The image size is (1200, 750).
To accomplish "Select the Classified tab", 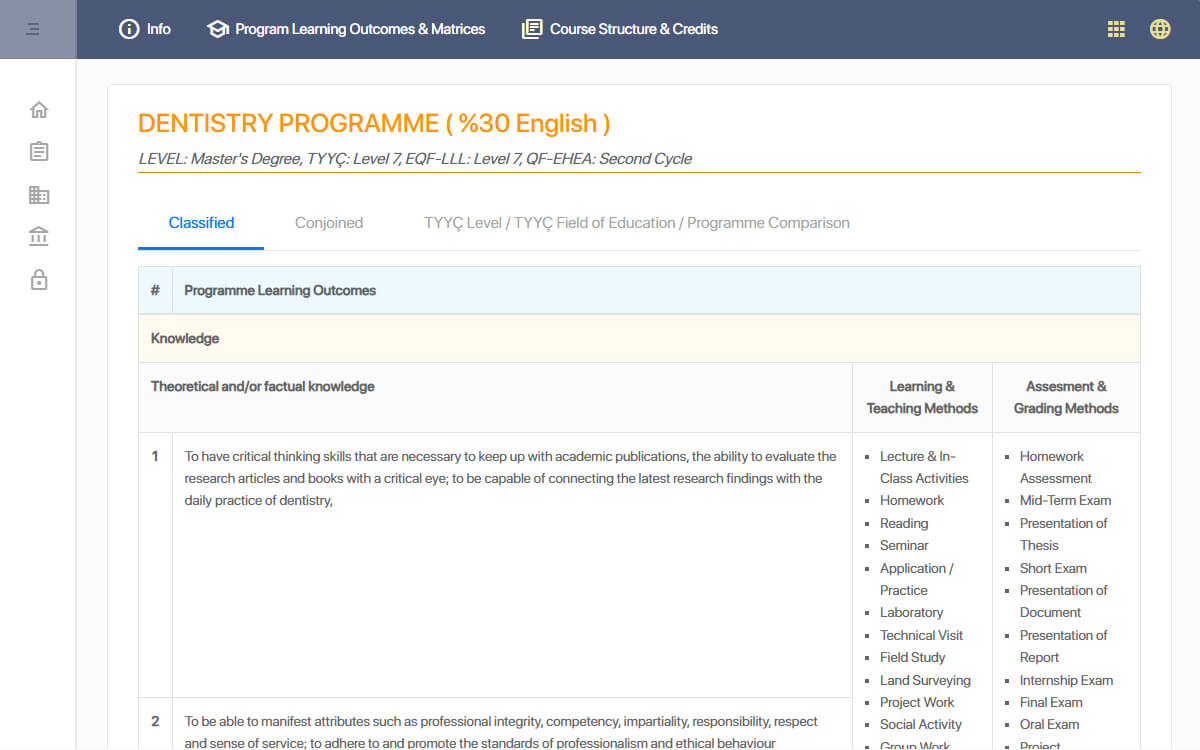I will 201,223.
